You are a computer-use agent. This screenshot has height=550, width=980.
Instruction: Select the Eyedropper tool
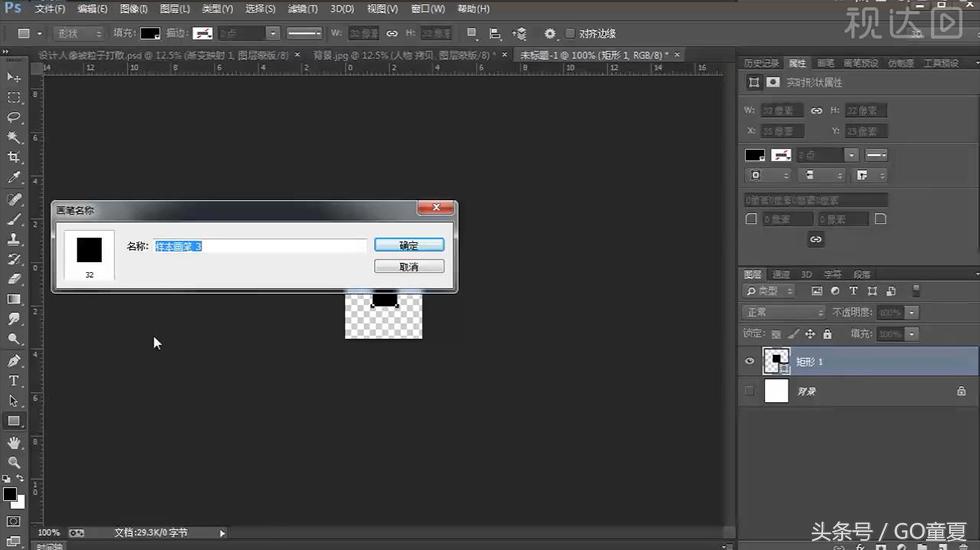click(14, 177)
